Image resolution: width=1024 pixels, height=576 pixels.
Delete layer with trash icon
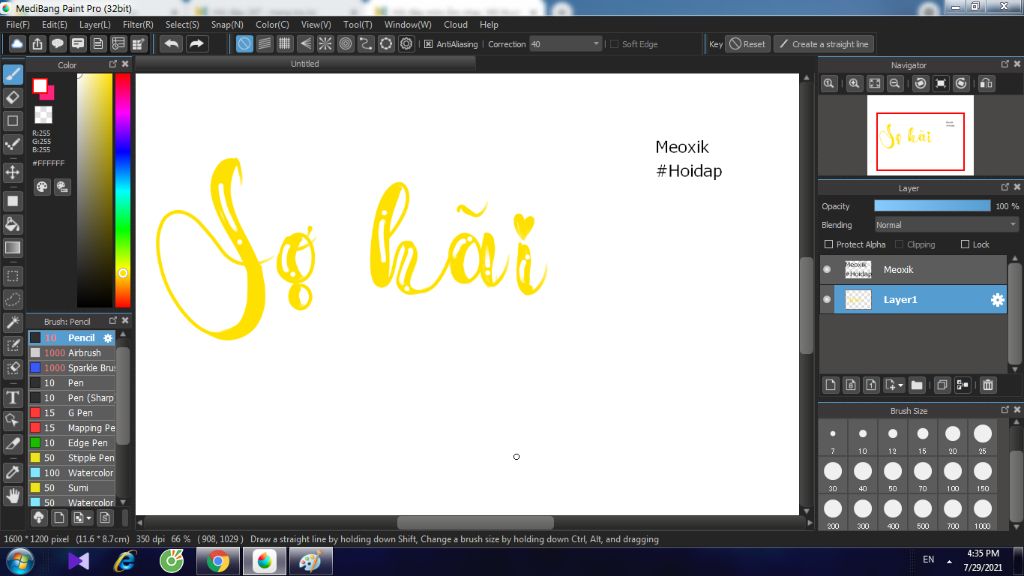click(988, 385)
